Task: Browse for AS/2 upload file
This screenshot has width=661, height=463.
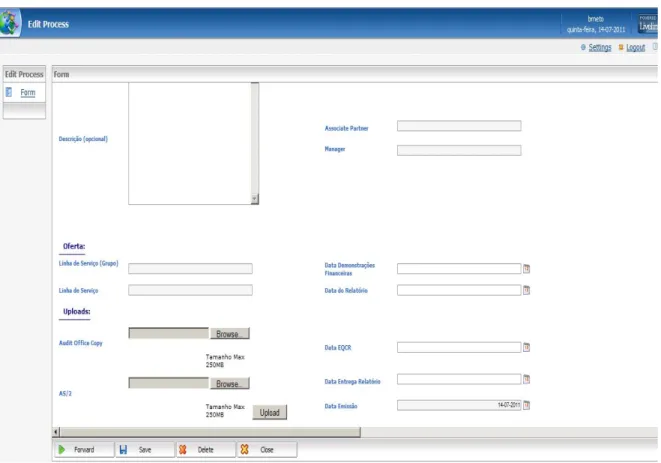Action: (230, 383)
